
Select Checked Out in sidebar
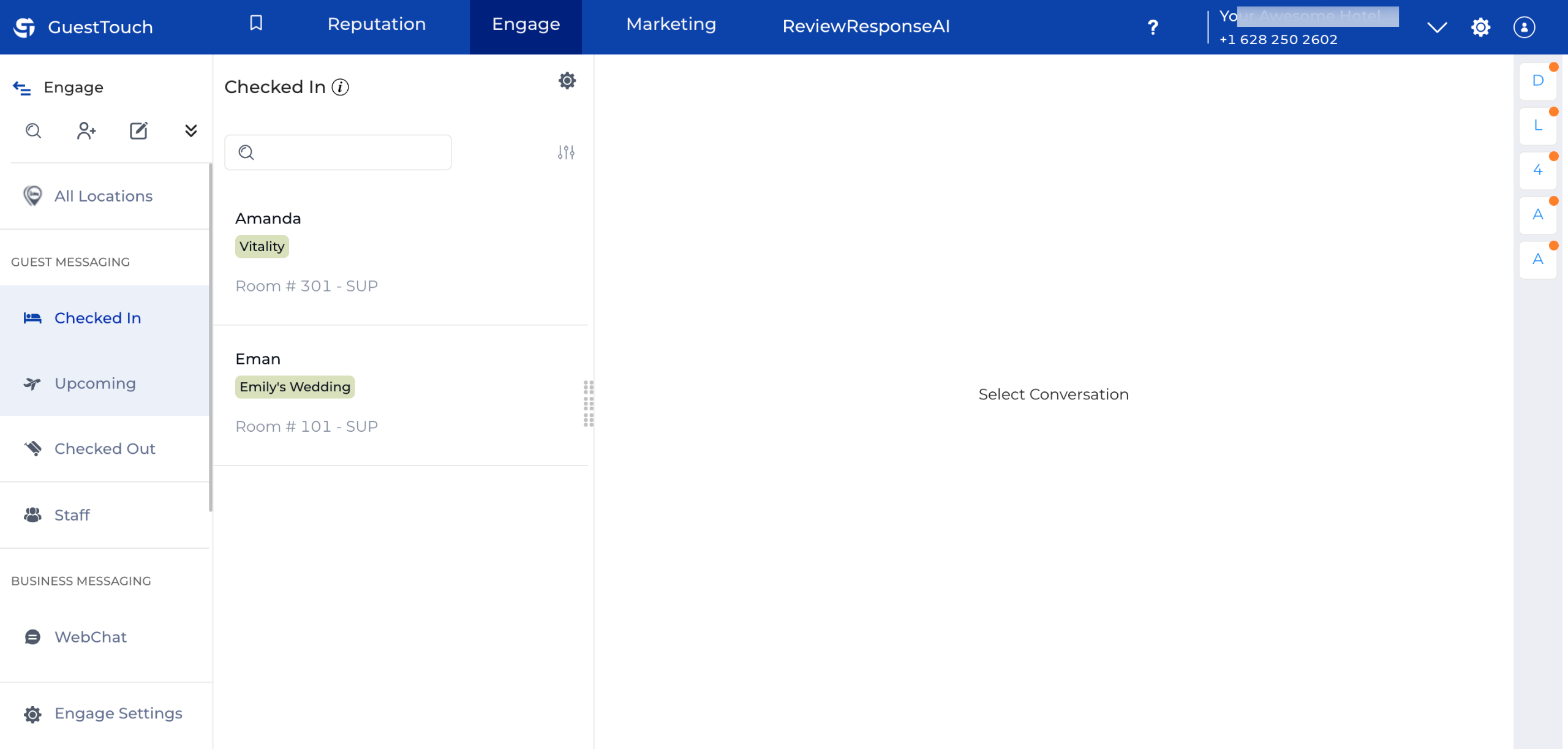click(105, 448)
